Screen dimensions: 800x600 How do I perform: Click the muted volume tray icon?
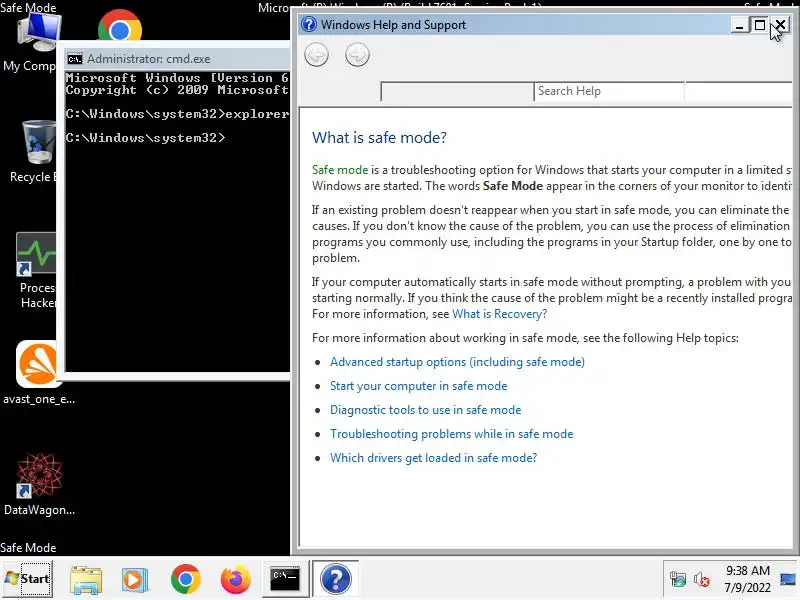pos(702,580)
